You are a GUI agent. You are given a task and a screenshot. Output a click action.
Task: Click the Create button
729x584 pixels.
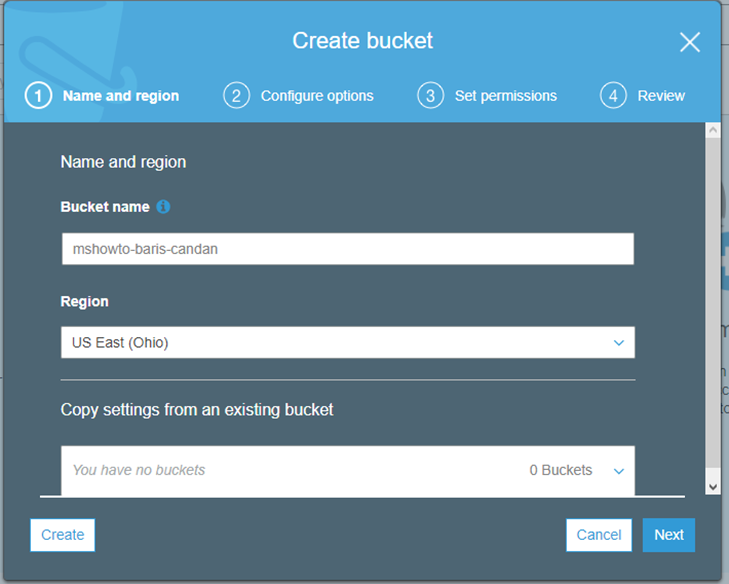click(63, 535)
